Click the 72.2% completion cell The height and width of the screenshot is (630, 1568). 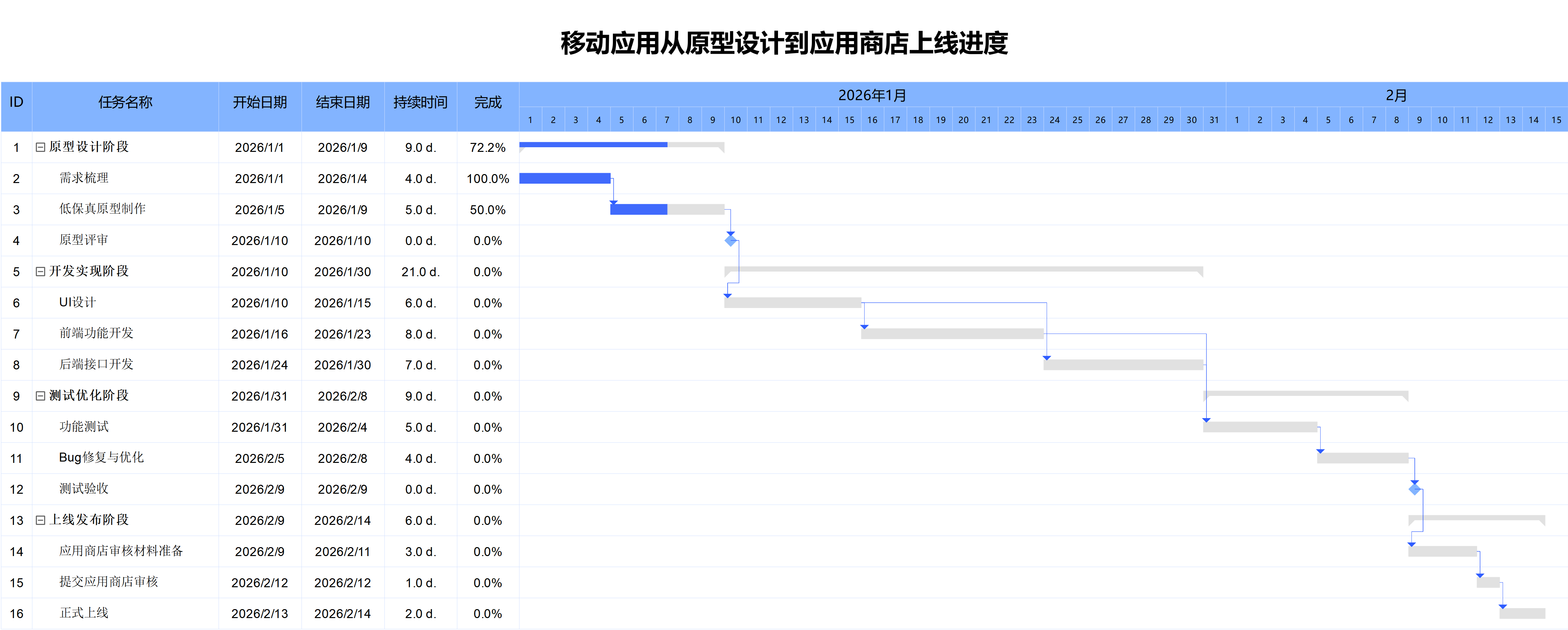tap(488, 147)
